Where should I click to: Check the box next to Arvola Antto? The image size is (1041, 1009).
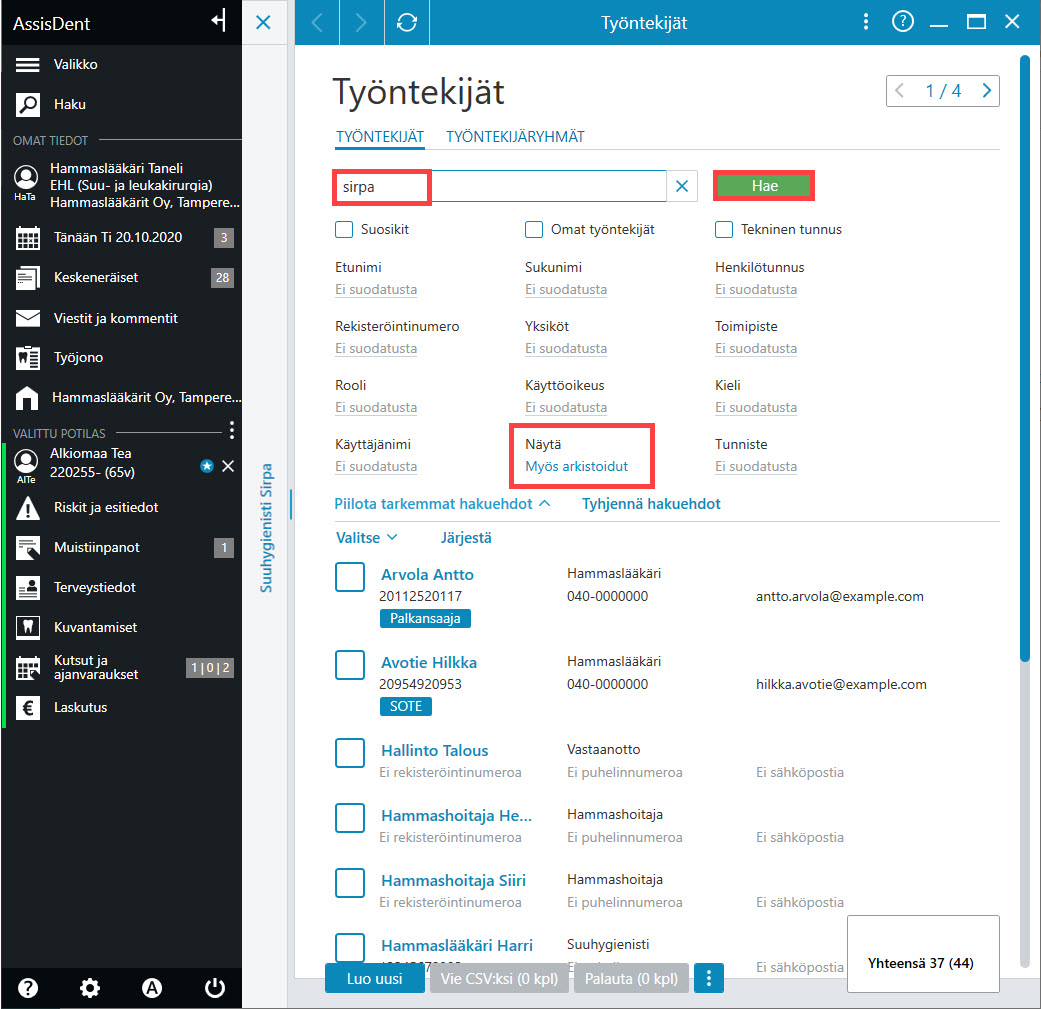[350, 577]
